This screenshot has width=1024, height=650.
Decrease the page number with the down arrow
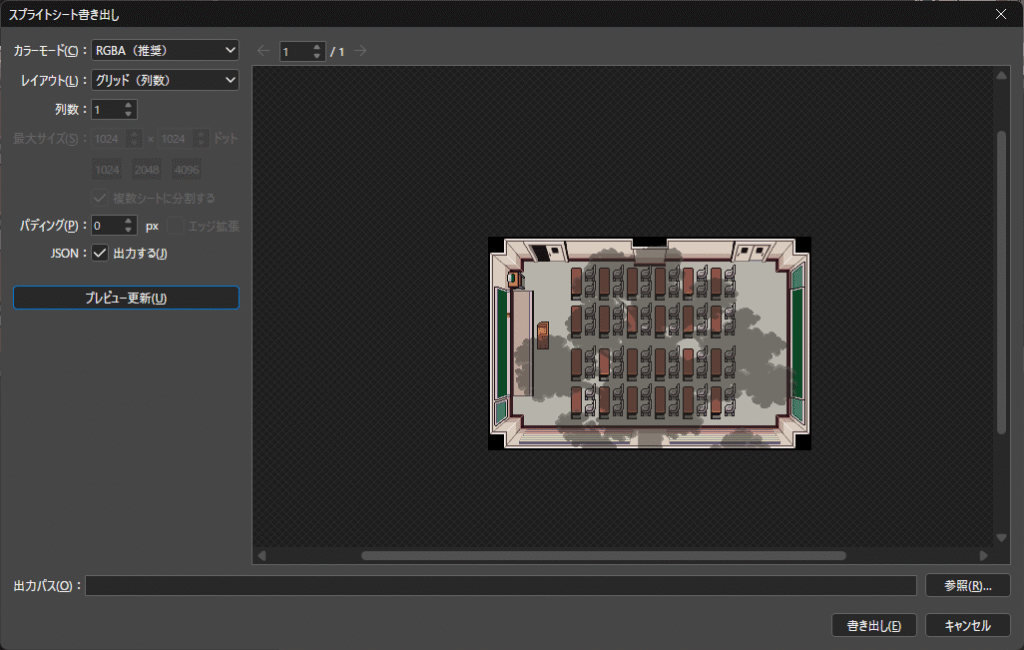point(317,56)
